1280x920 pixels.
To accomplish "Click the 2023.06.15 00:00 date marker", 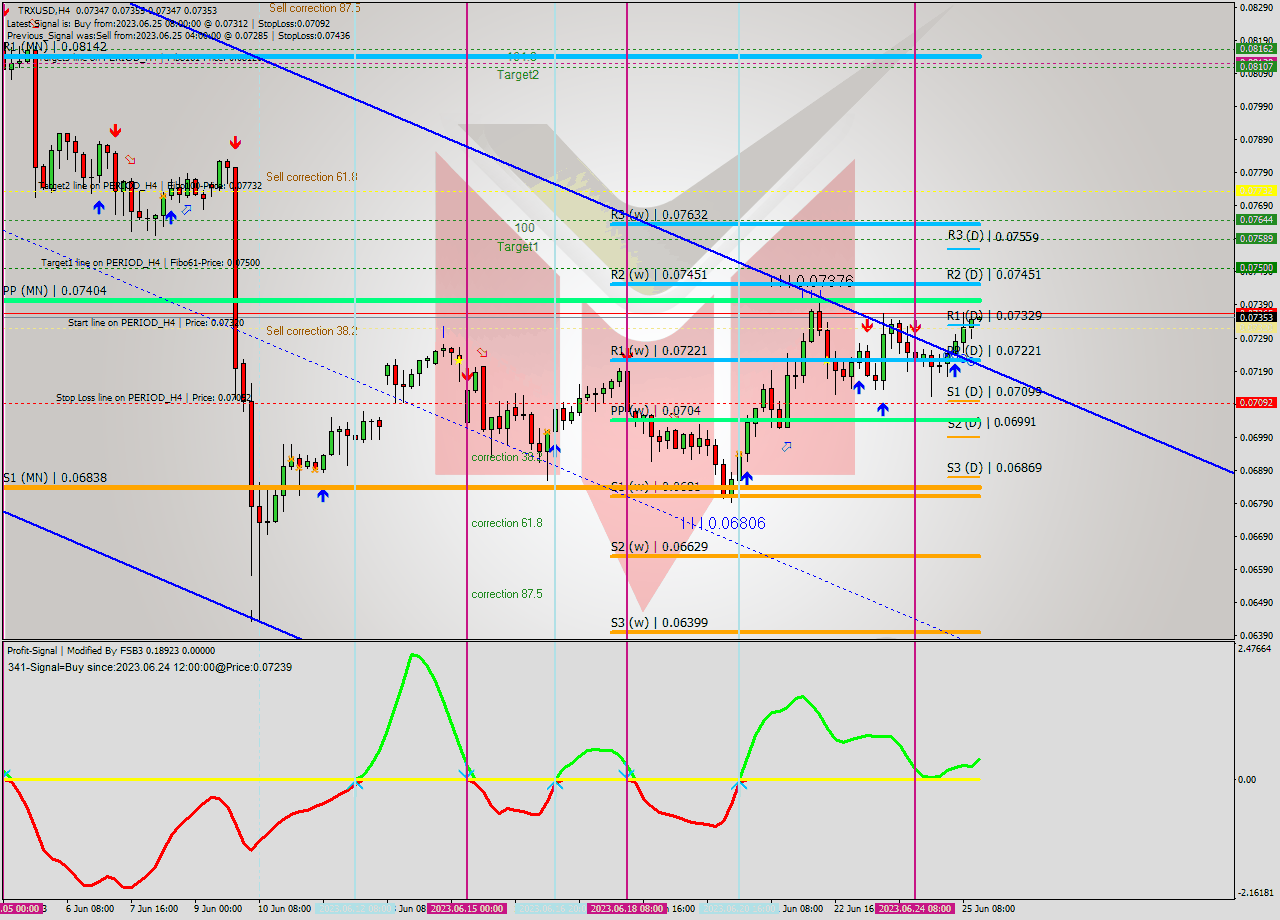I will (466, 909).
